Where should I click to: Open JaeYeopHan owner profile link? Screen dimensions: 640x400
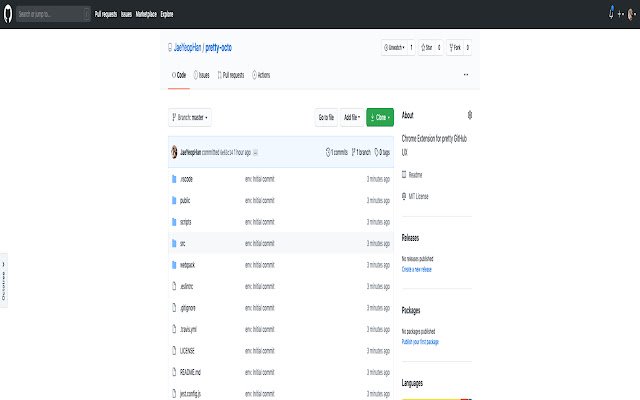coord(187,47)
